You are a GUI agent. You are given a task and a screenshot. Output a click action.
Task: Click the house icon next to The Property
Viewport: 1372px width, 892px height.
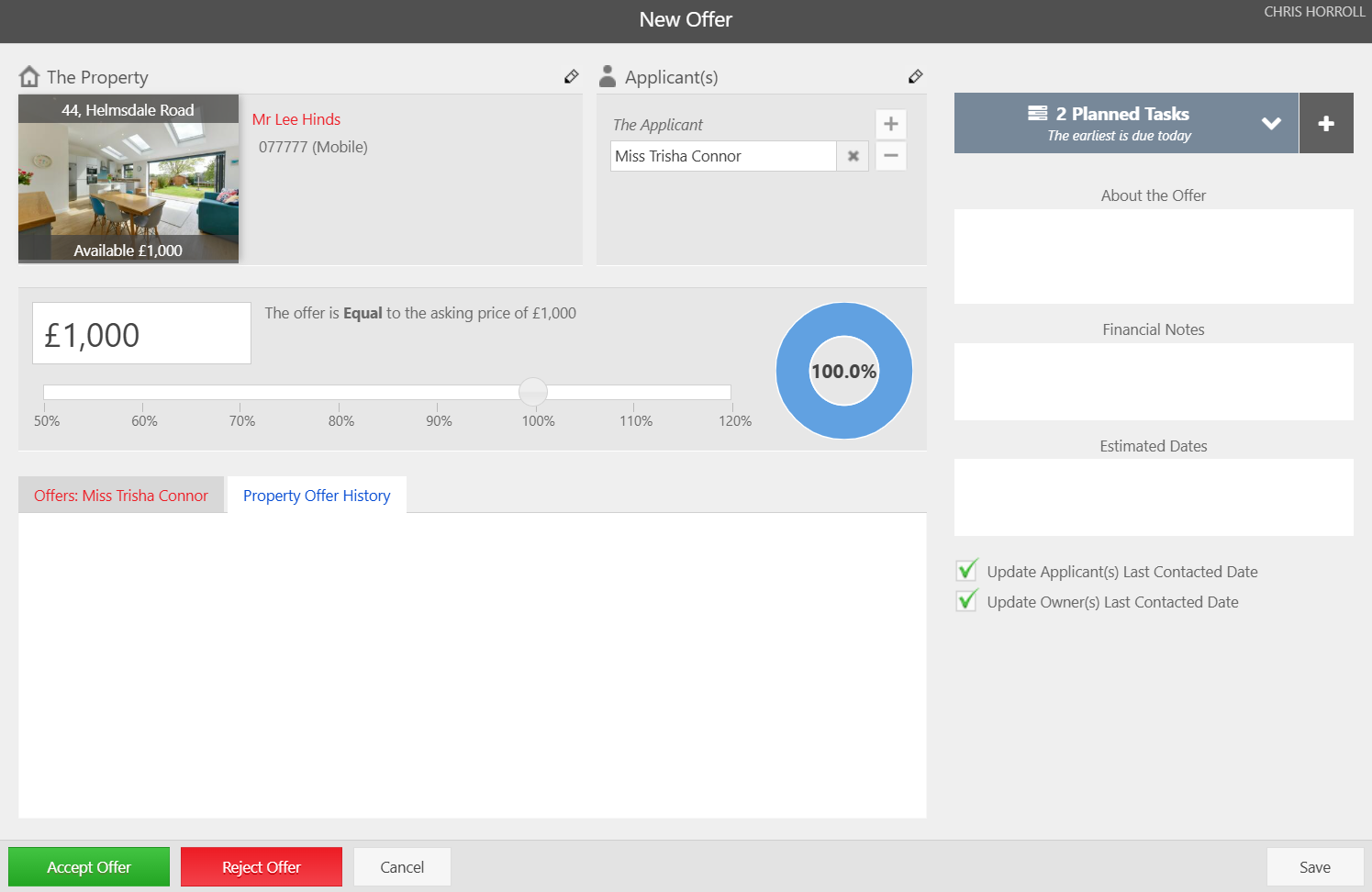(29, 76)
